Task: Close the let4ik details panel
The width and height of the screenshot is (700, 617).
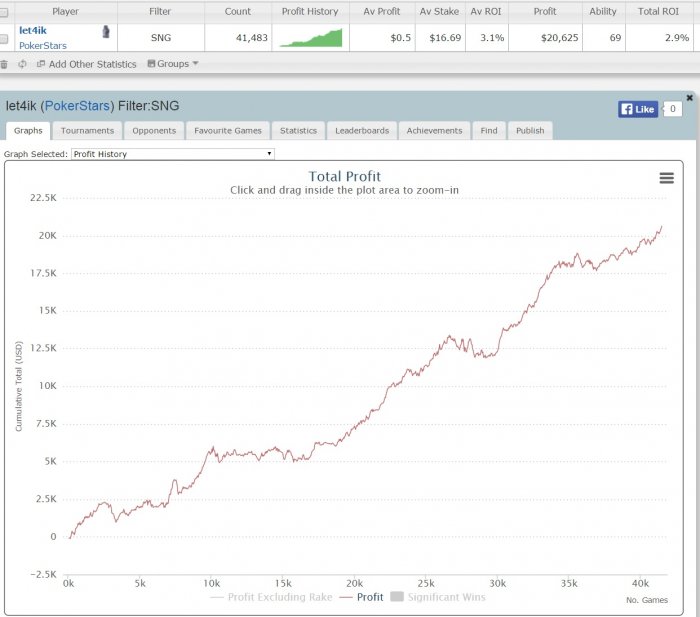Action: tap(689, 98)
